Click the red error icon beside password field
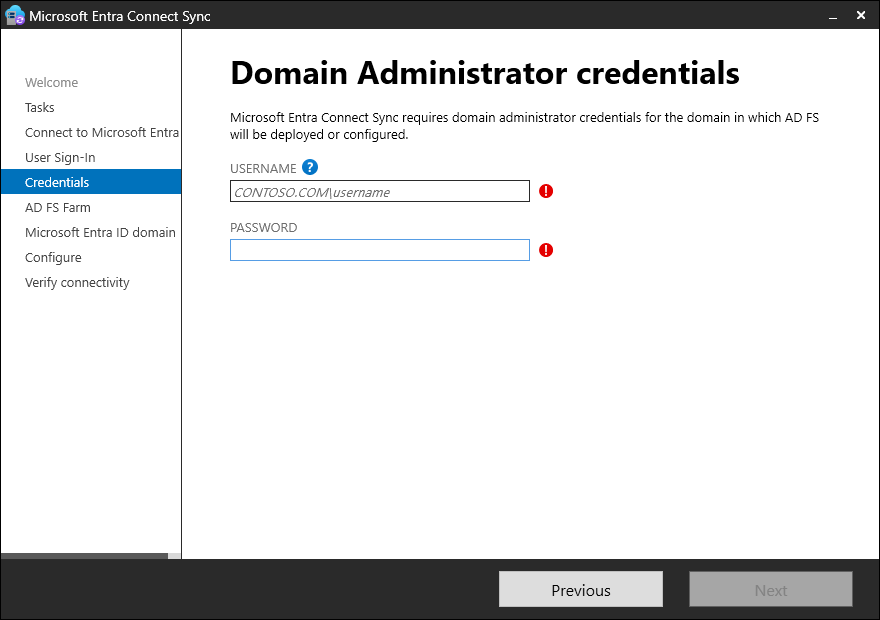880x620 pixels. pos(546,250)
